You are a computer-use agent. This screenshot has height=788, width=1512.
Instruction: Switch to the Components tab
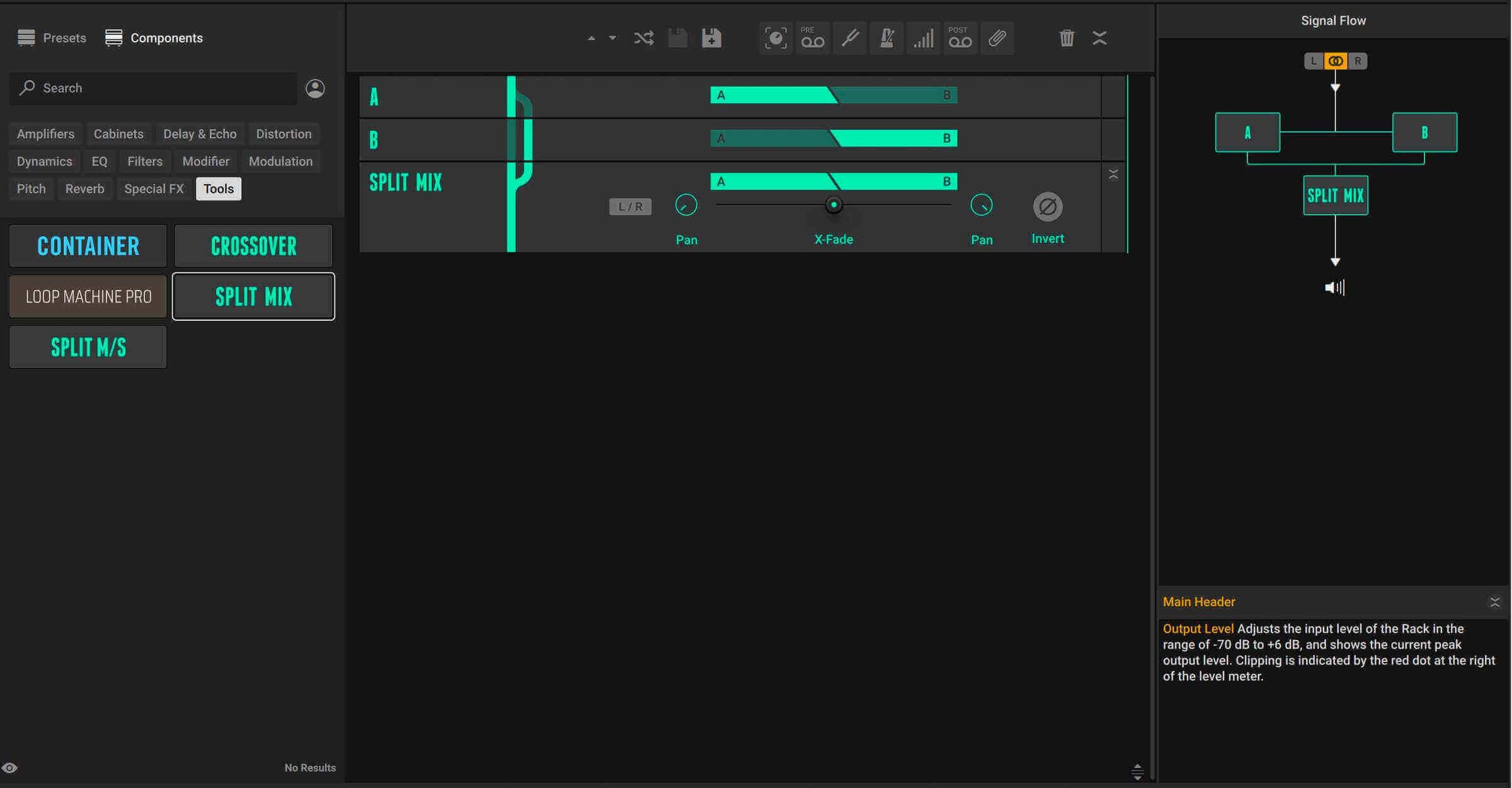pyautogui.click(x=154, y=38)
